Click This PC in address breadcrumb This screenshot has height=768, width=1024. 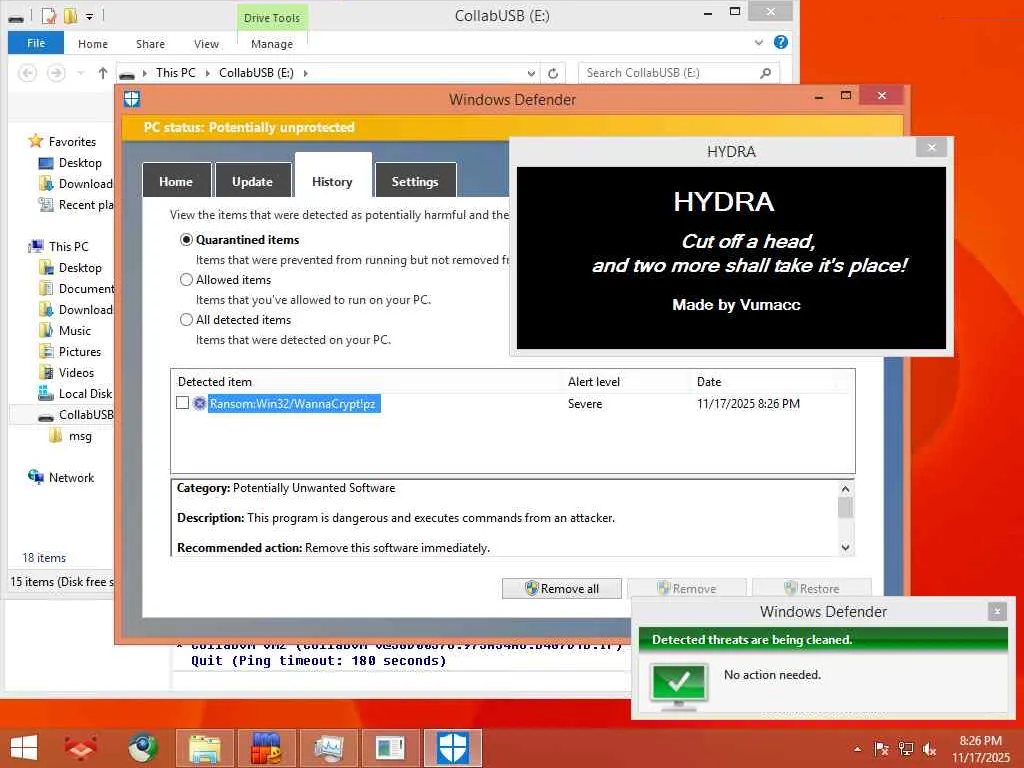click(176, 72)
